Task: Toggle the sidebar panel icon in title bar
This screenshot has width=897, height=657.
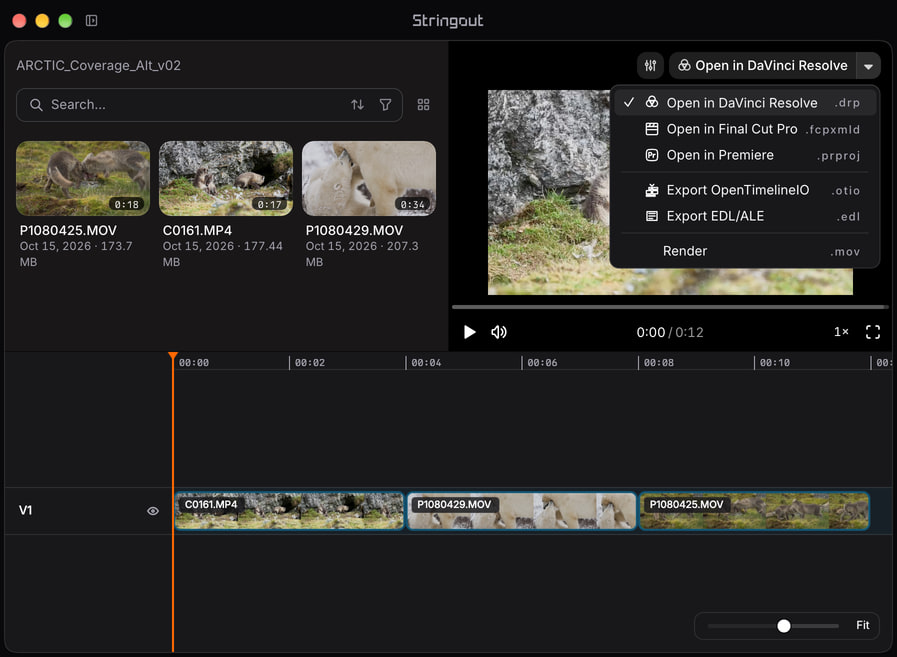Action: click(x=92, y=21)
